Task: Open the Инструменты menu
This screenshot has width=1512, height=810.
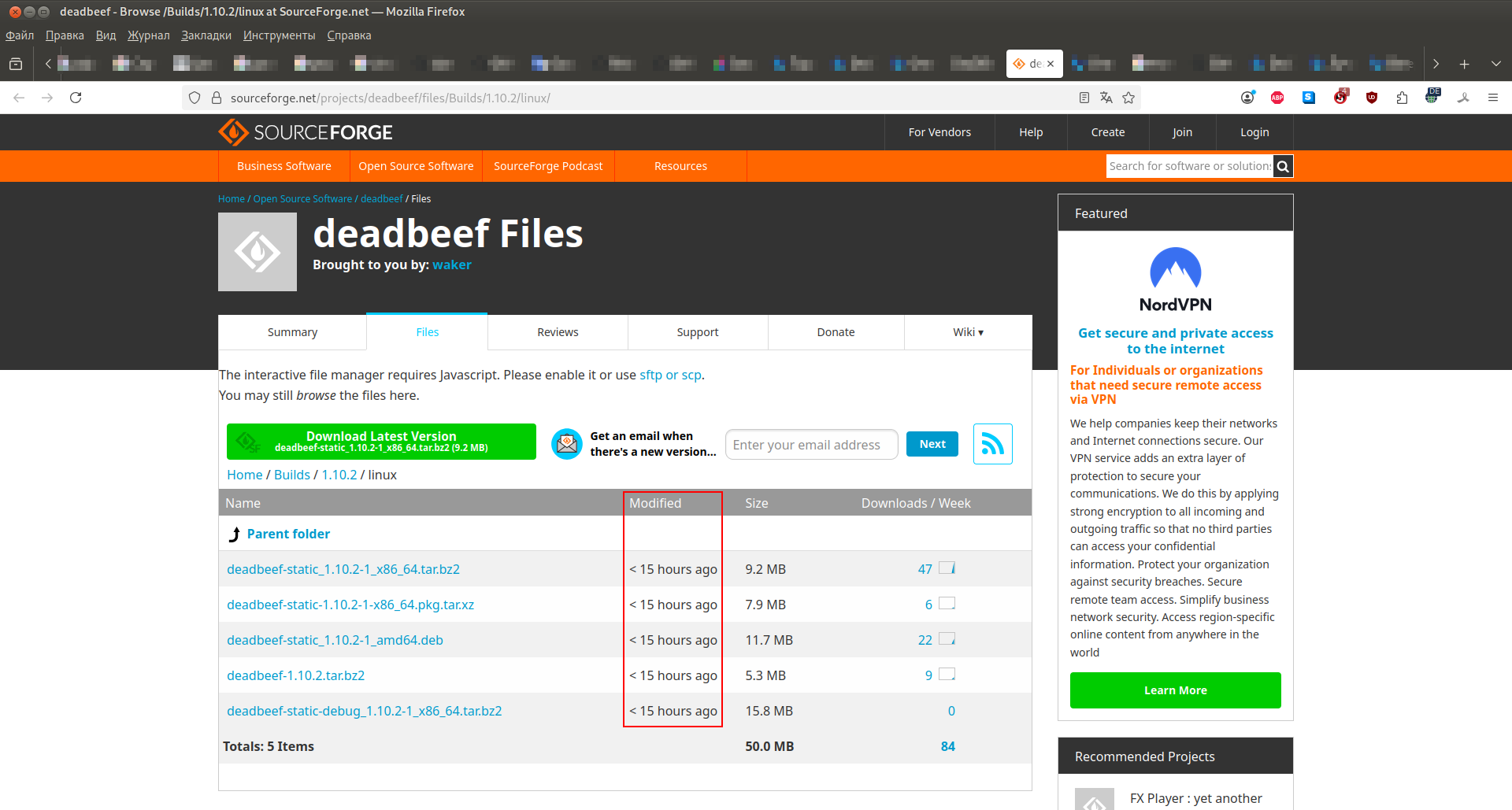Action: tap(279, 35)
